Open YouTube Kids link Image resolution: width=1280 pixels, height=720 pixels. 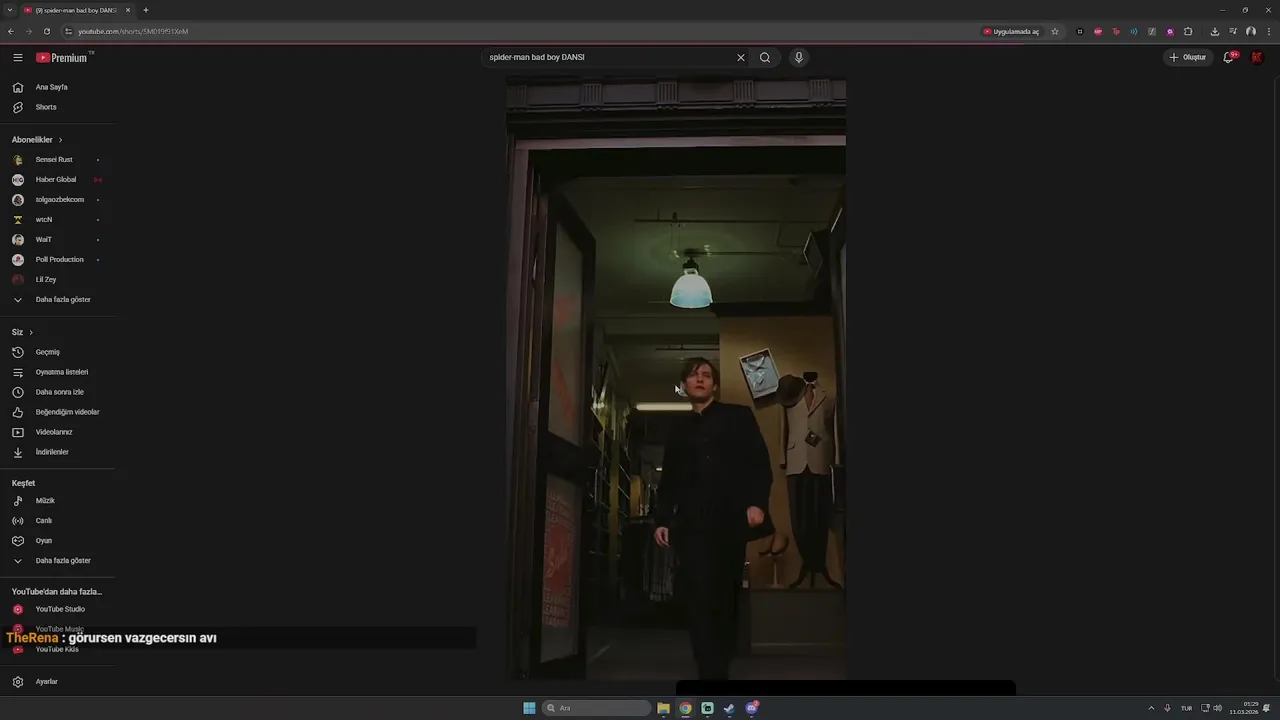point(57,649)
